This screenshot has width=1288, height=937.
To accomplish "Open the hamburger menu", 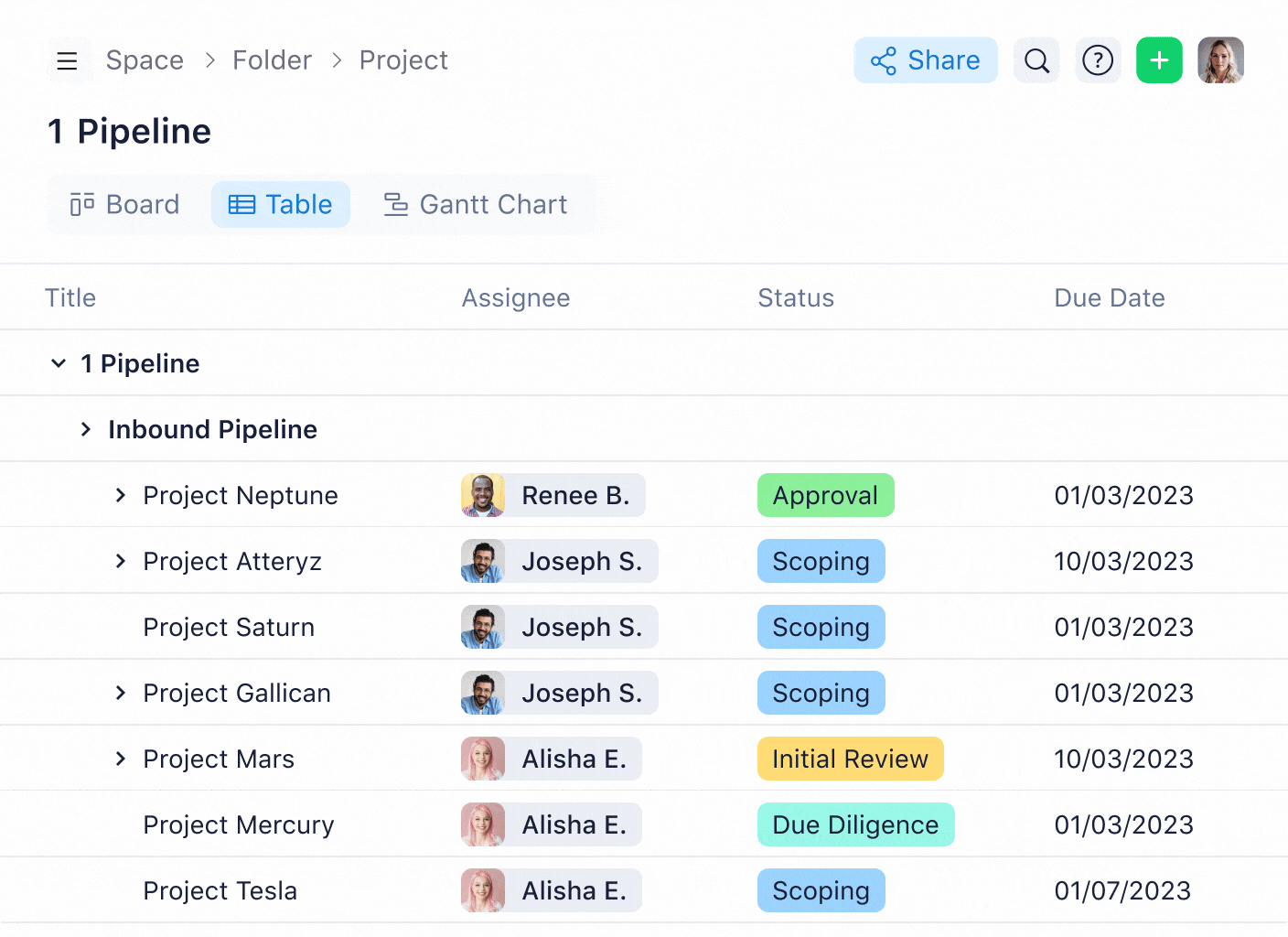I will (x=67, y=60).
